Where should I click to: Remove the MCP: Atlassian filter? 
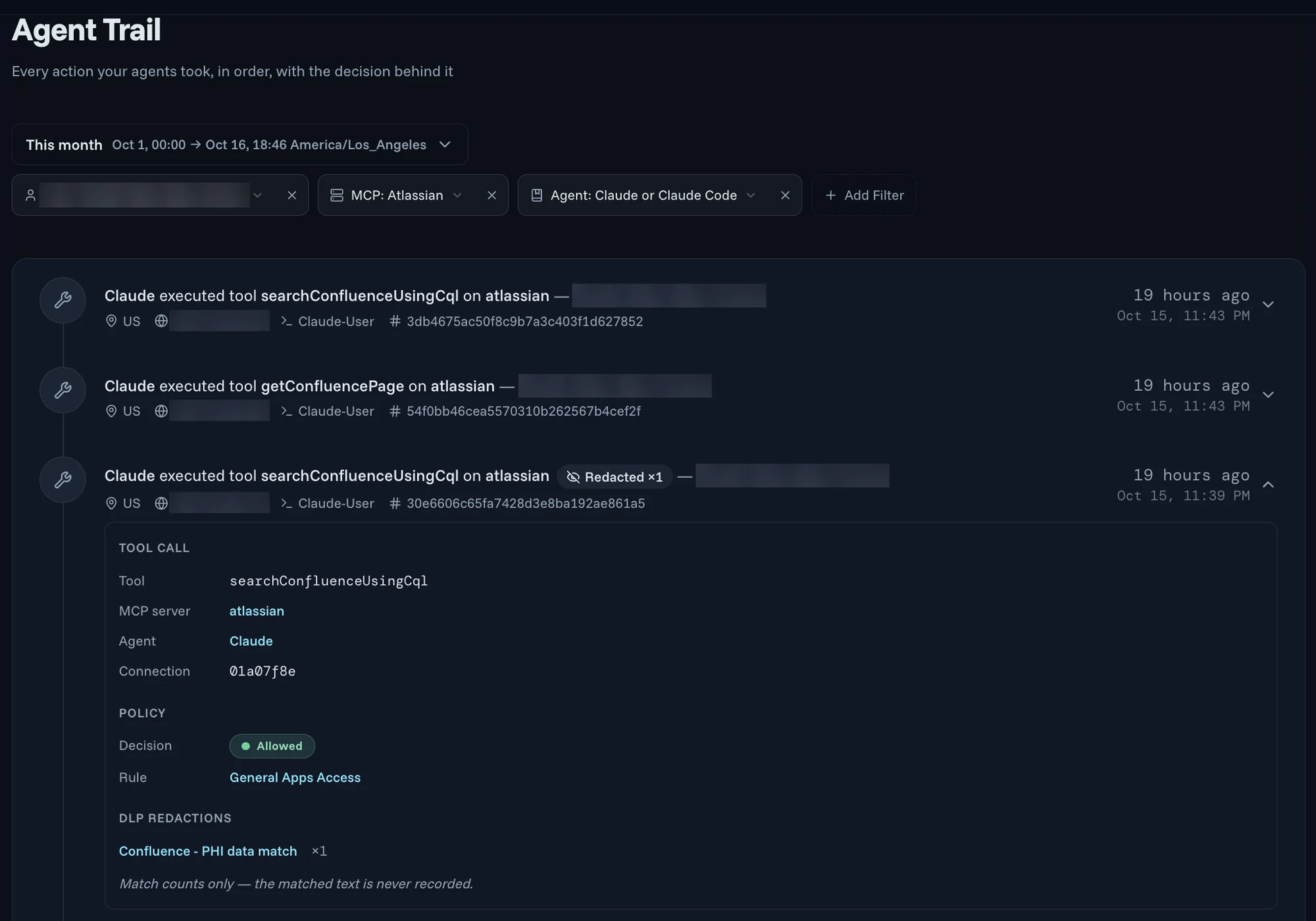(x=492, y=195)
